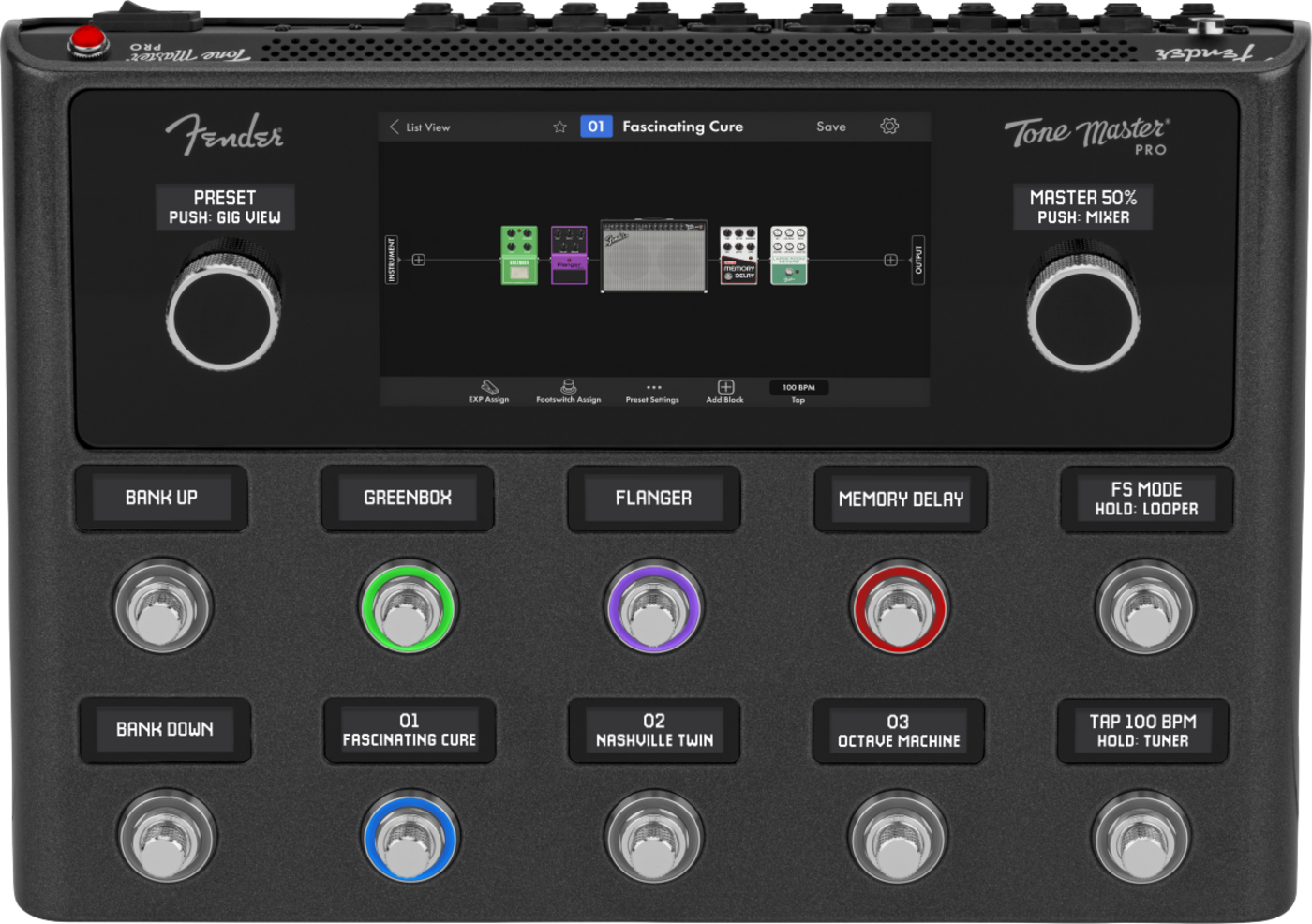Open preset list from Fascinating Cure title
Screen dimensions: 1312x924
[x=682, y=127]
